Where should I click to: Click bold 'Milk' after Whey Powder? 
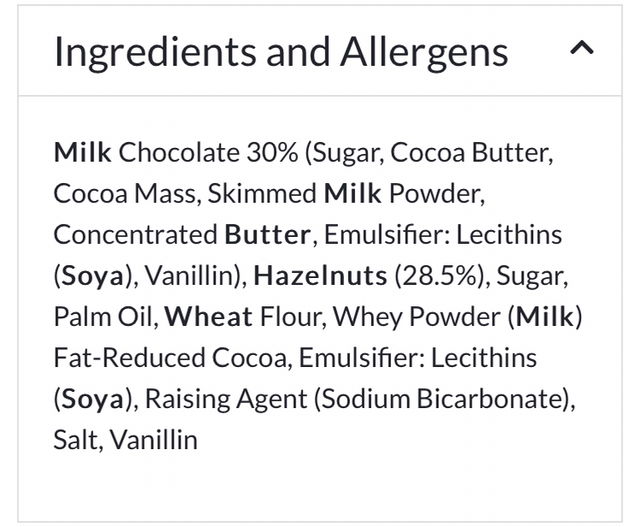pos(544,316)
